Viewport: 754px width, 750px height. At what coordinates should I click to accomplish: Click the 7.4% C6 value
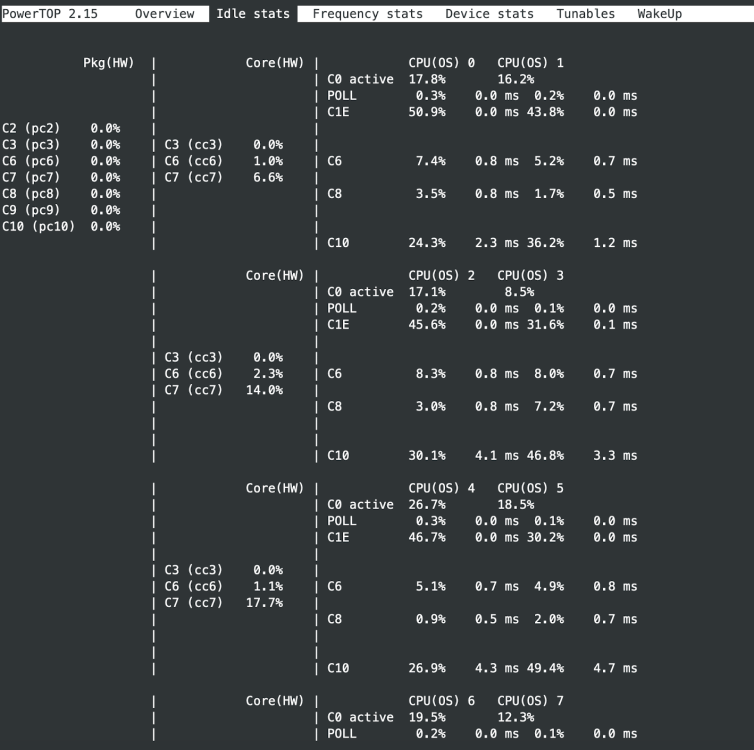(x=430, y=161)
